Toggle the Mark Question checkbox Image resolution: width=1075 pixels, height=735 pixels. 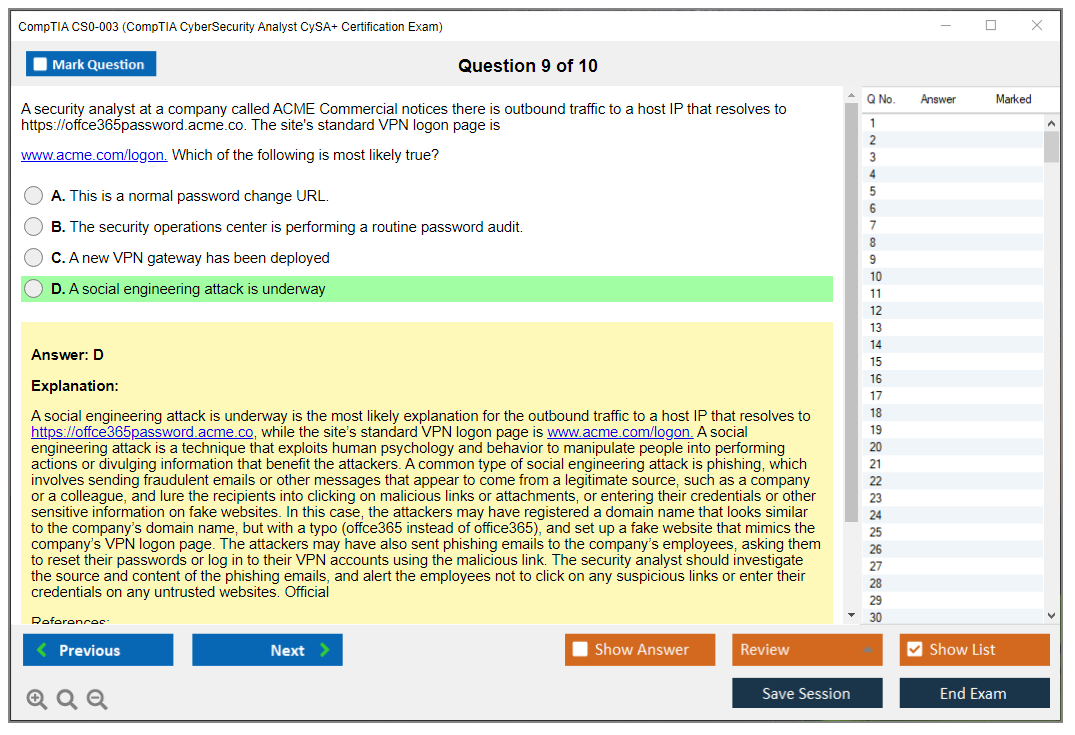tap(41, 64)
